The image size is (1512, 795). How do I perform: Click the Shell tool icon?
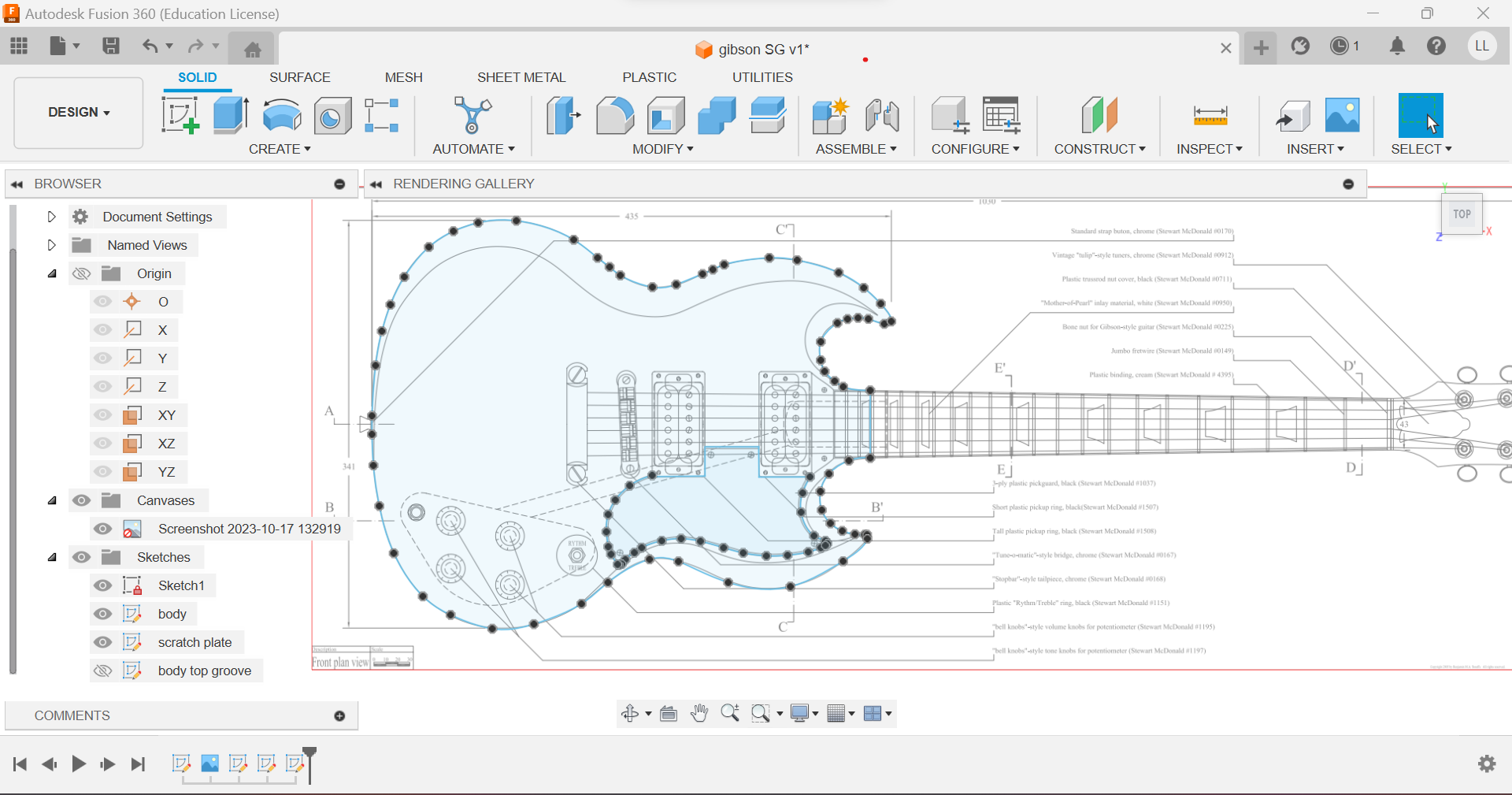pyautogui.click(x=666, y=116)
